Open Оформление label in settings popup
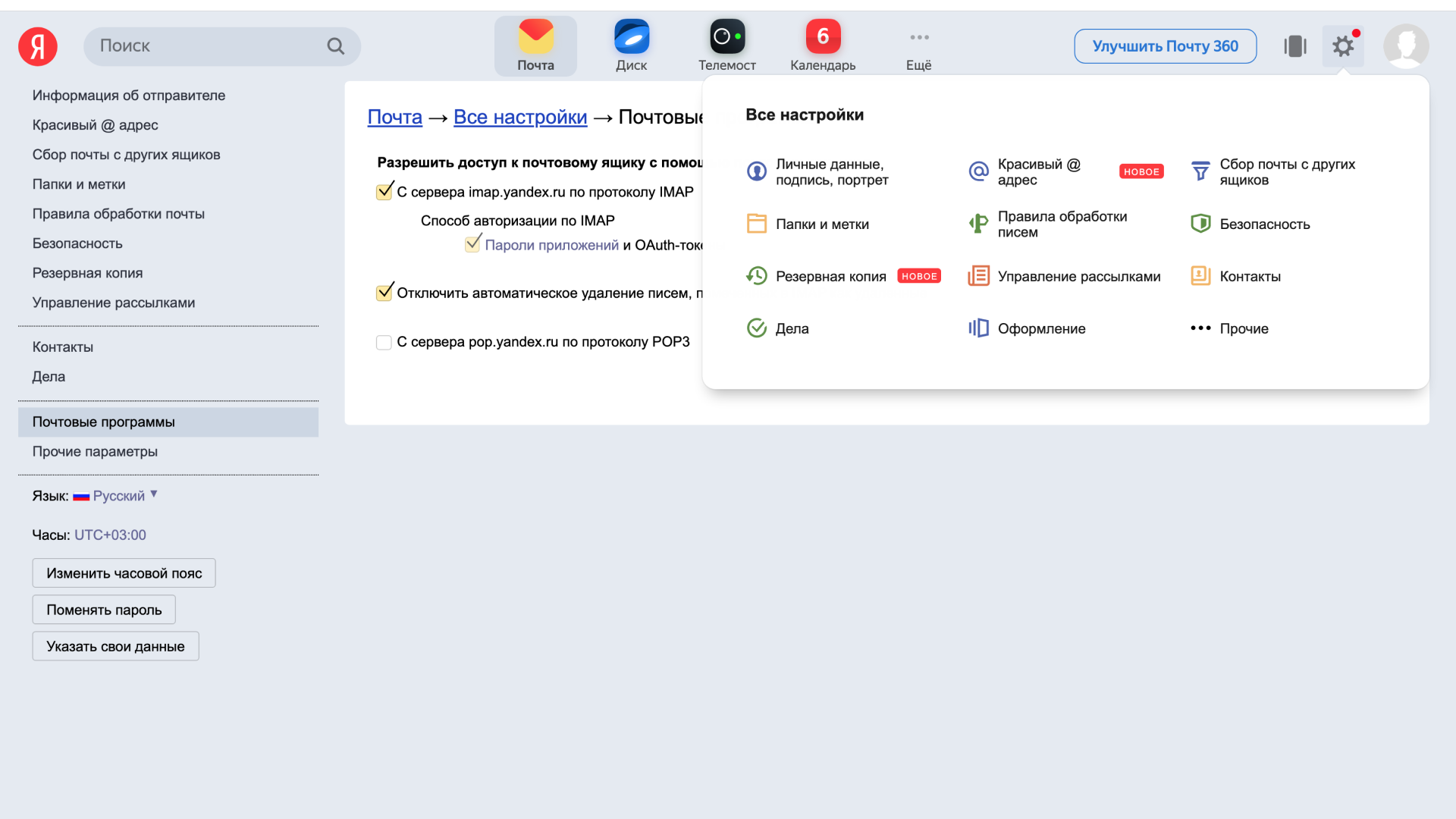The height and width of the screenshot is (819, 1456). point(1042,329)
